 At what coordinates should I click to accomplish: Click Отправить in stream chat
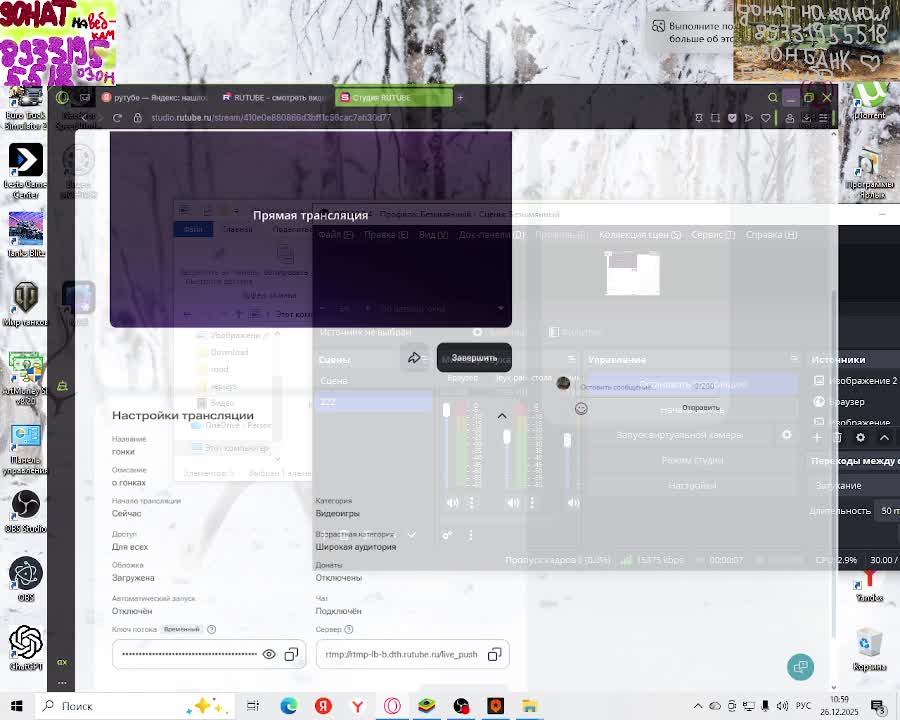pyautogui.click(x=700, y=408)
